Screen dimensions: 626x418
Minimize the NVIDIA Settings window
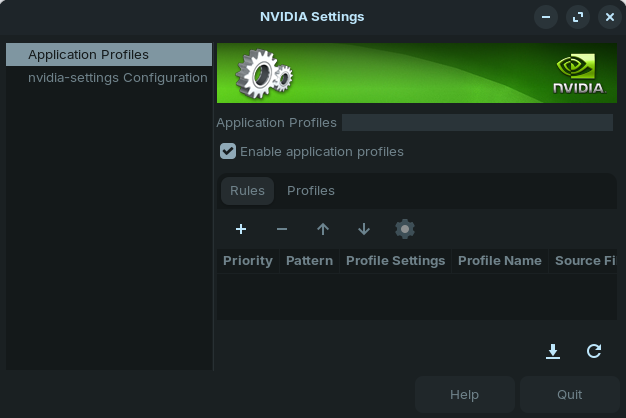(546, 17)
